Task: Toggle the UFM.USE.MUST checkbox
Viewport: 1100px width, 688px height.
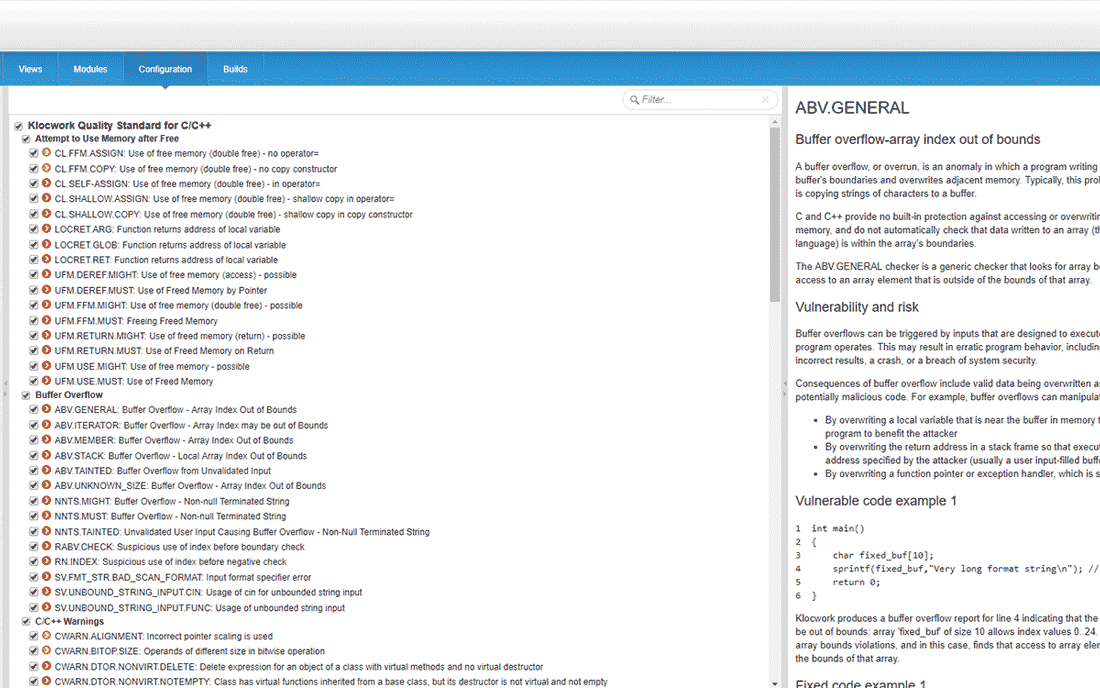Action: point(33,381)
